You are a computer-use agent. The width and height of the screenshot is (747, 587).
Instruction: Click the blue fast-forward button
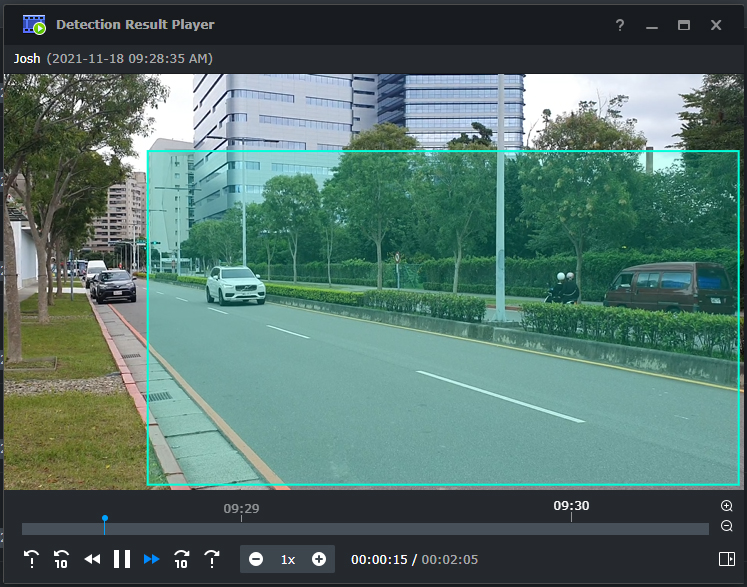tap(152, 559)
